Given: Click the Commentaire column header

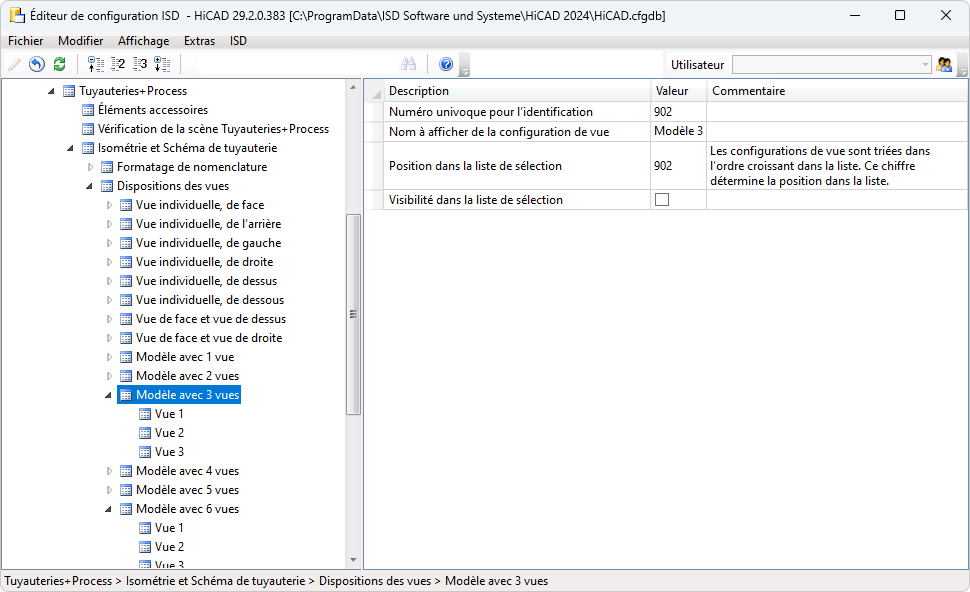Looking at the screenshot, I should (838, 91).
